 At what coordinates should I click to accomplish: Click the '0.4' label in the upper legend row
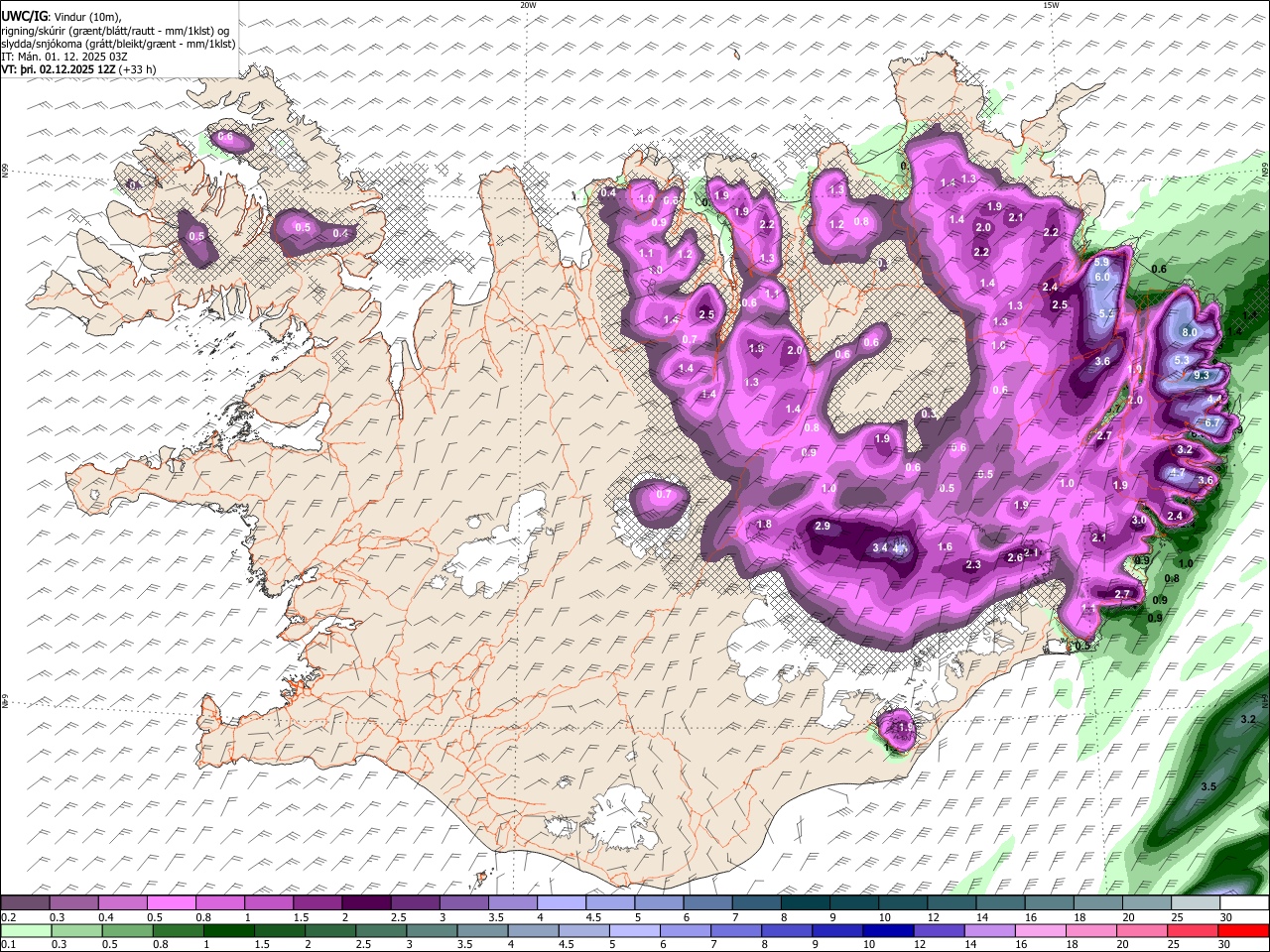(x=105, y=917)
